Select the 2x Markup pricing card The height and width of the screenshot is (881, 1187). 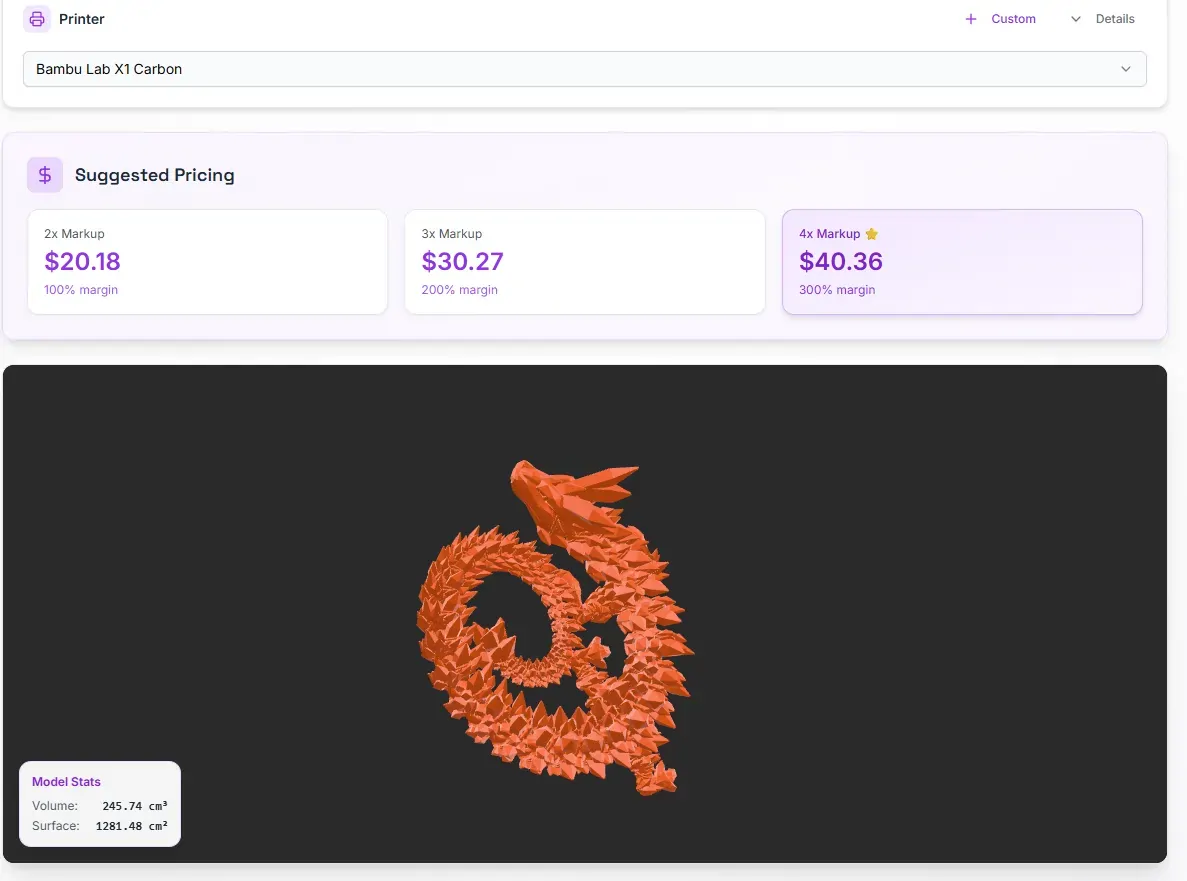pyautogui.click(x=207, y=261)
